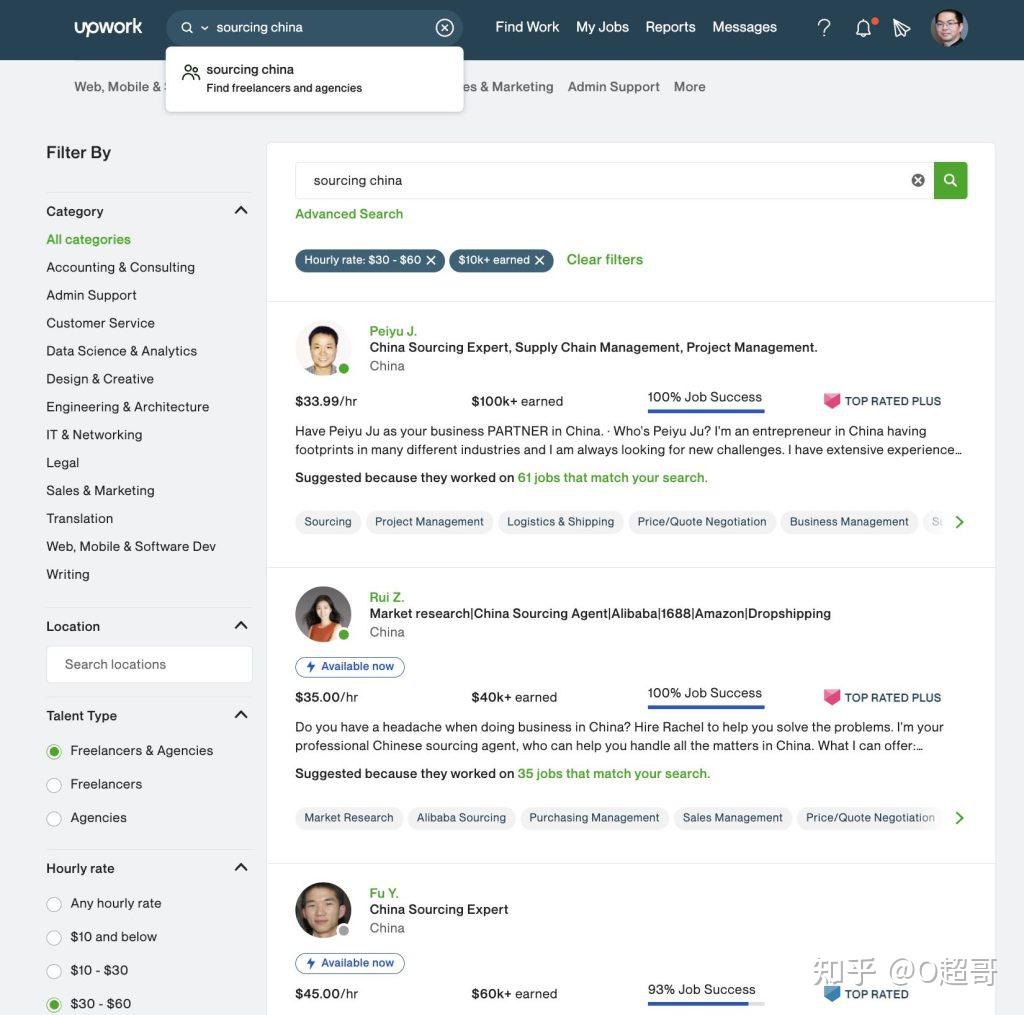Choose the '$10 and below' hourly rate option
Screen dimensions: 1024x1015
coord(53,936)
